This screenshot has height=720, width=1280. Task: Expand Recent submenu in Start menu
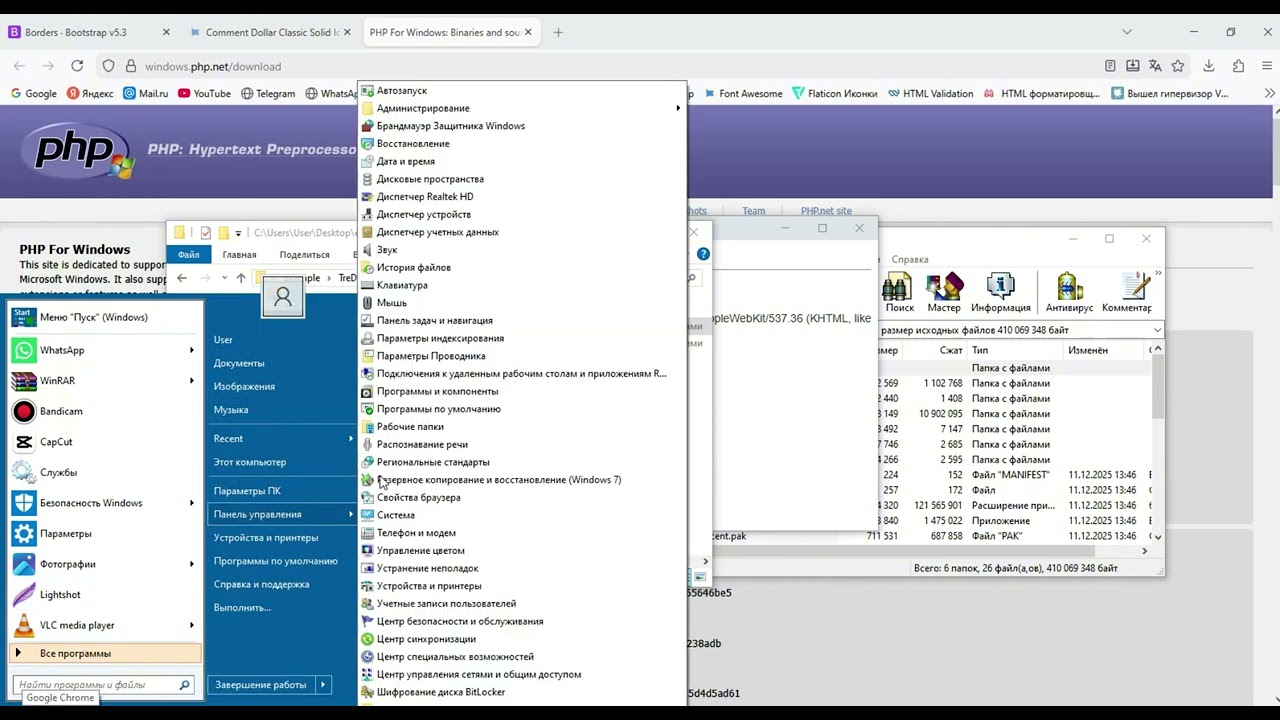(351, 439)
